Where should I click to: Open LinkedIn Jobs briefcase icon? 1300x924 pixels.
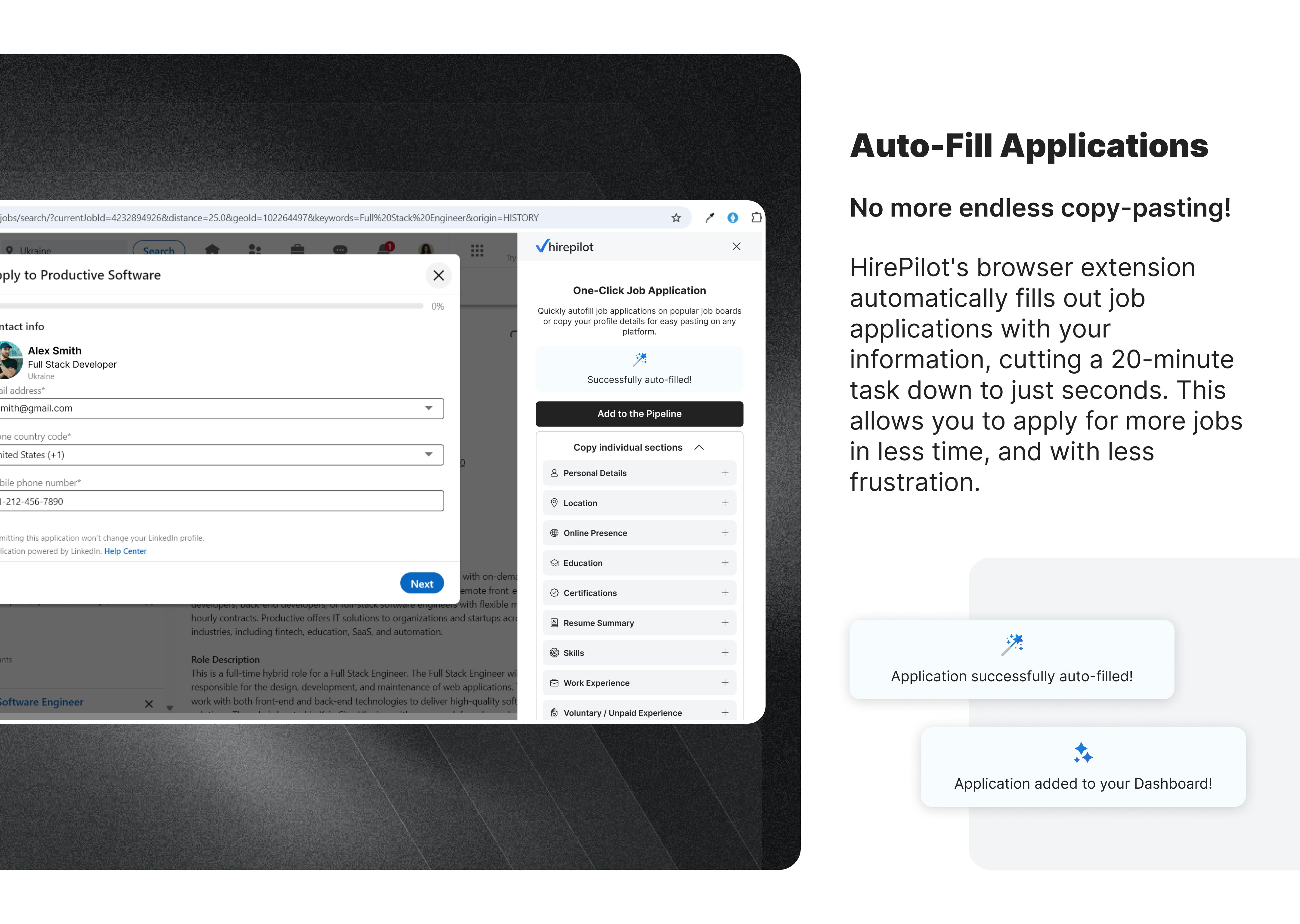pyautogui.click(x=297, y=250)
